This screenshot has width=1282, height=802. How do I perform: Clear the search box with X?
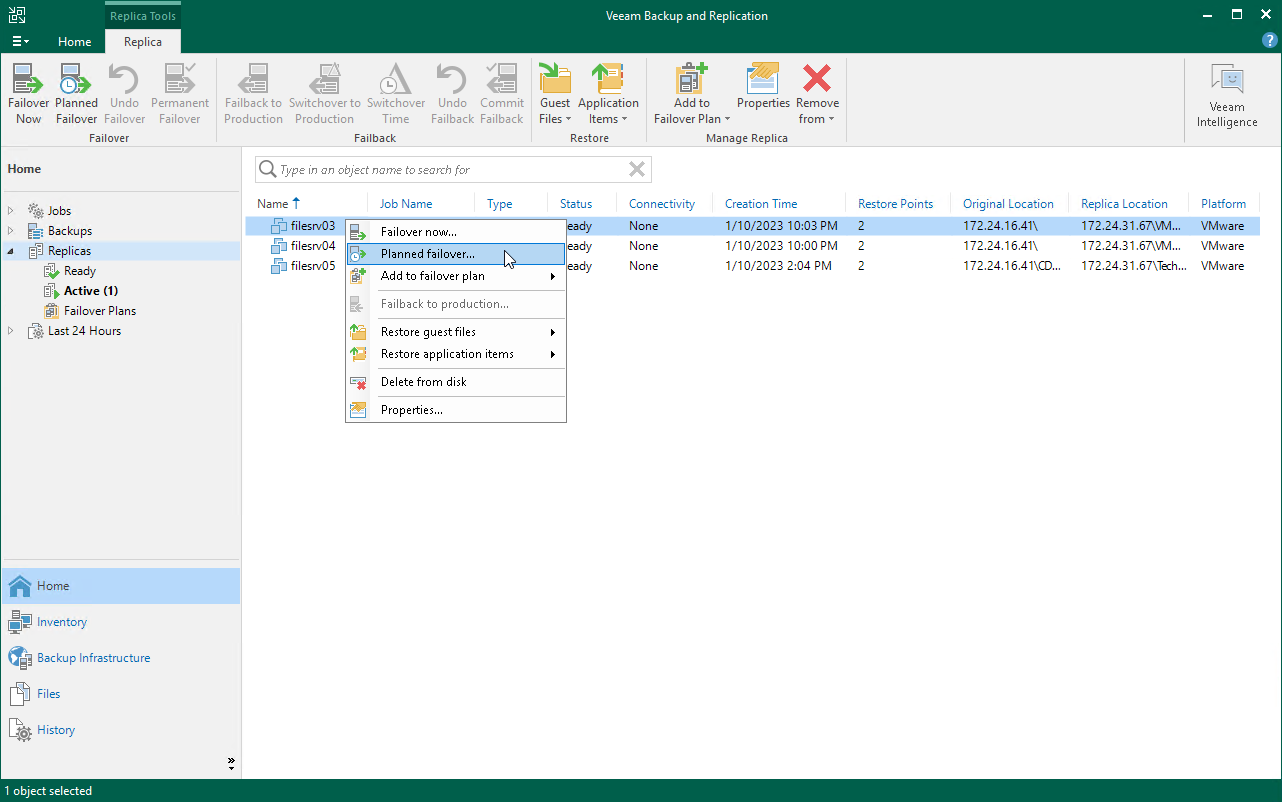click(637, 169)
